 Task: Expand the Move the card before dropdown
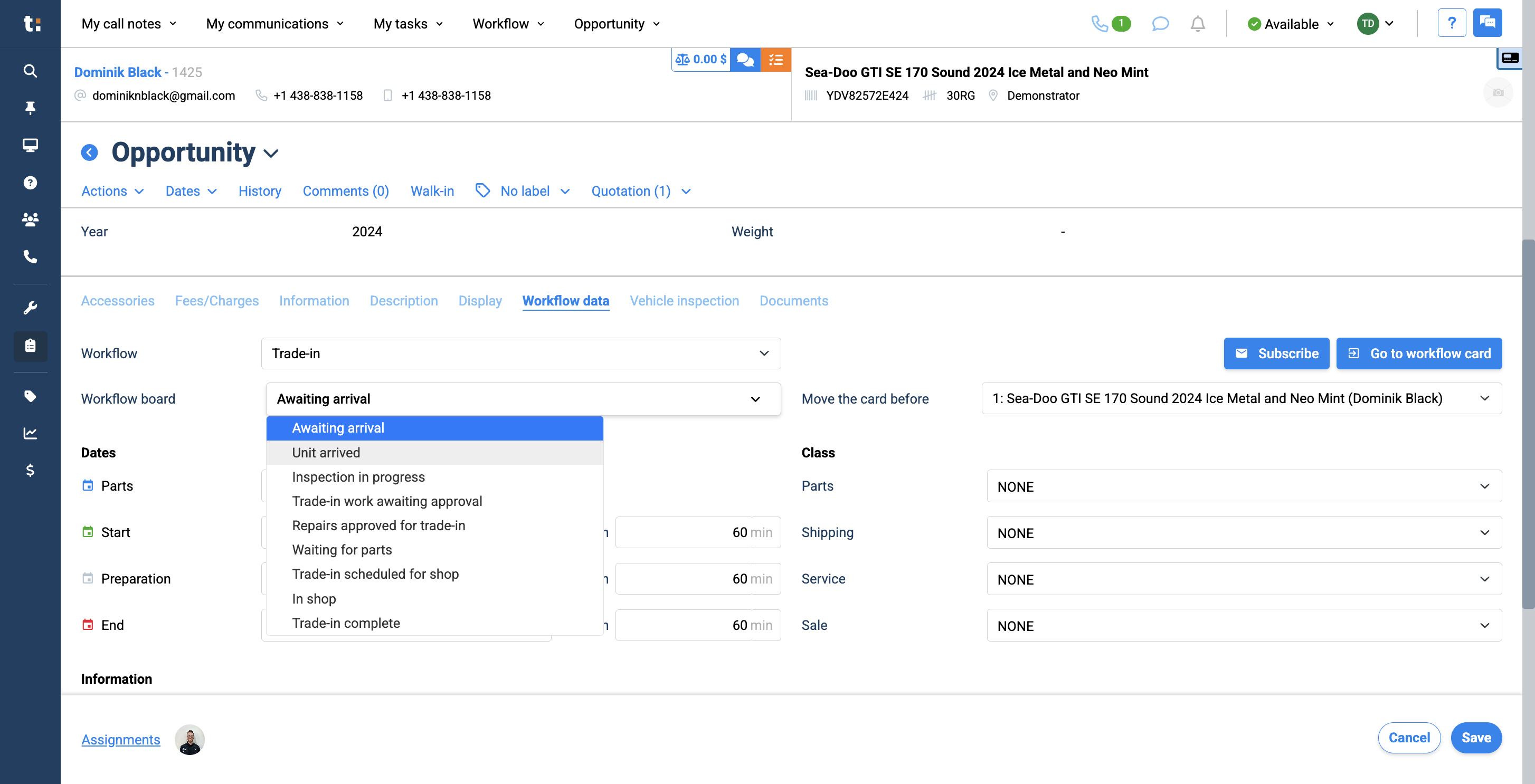[x=1241, y=398]
